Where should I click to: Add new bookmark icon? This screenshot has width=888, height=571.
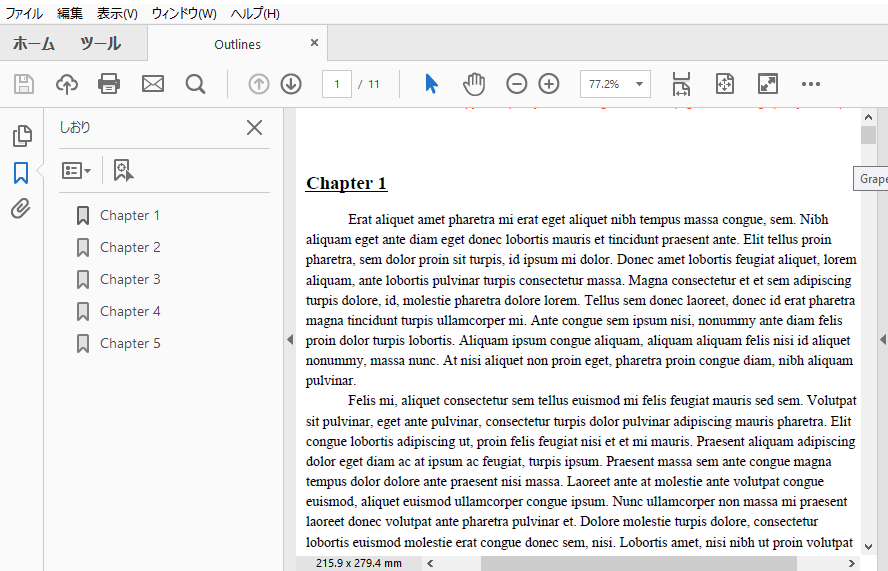(x=123, y=171)
